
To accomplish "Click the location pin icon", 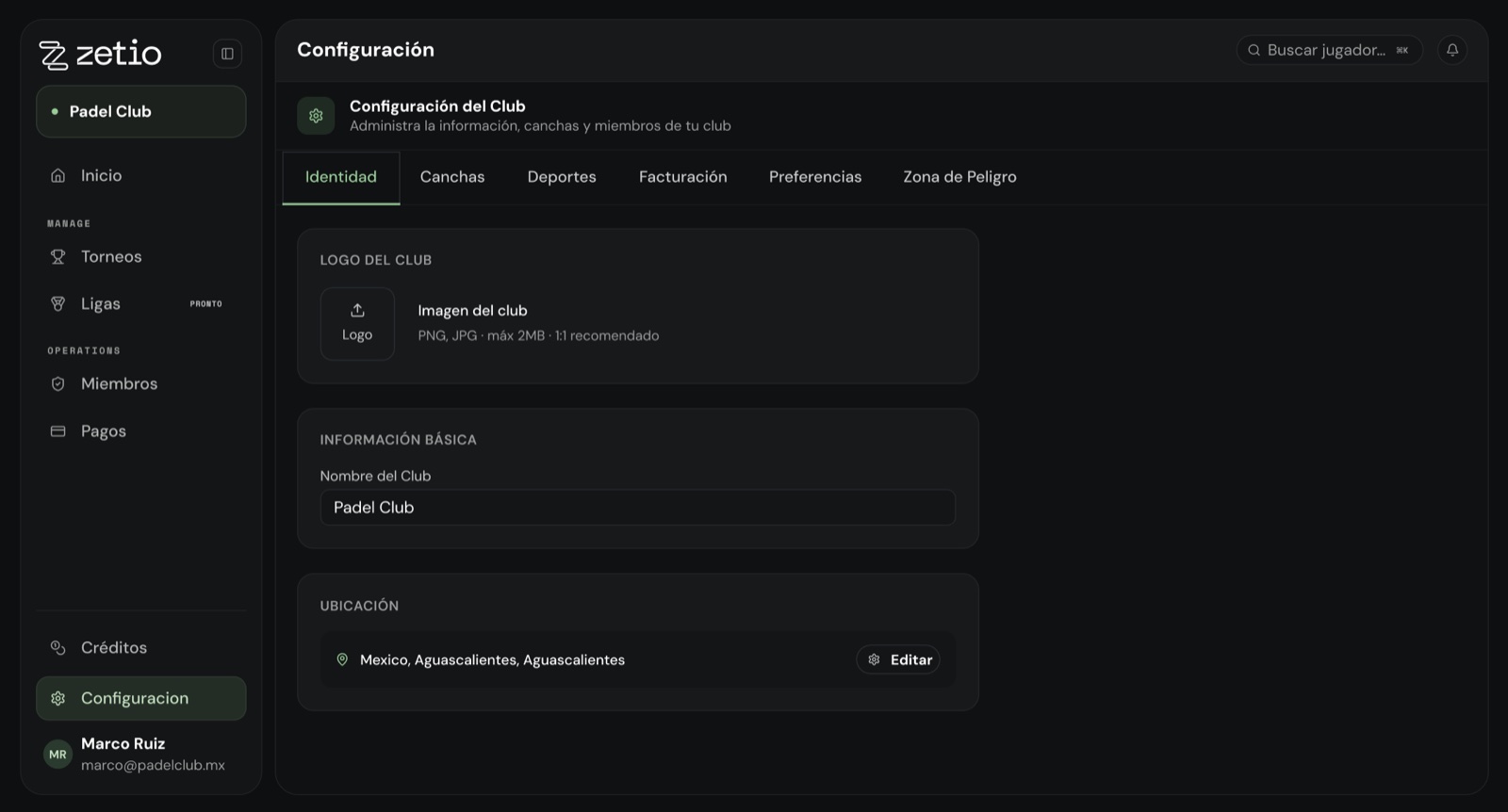I will point(342,659).
